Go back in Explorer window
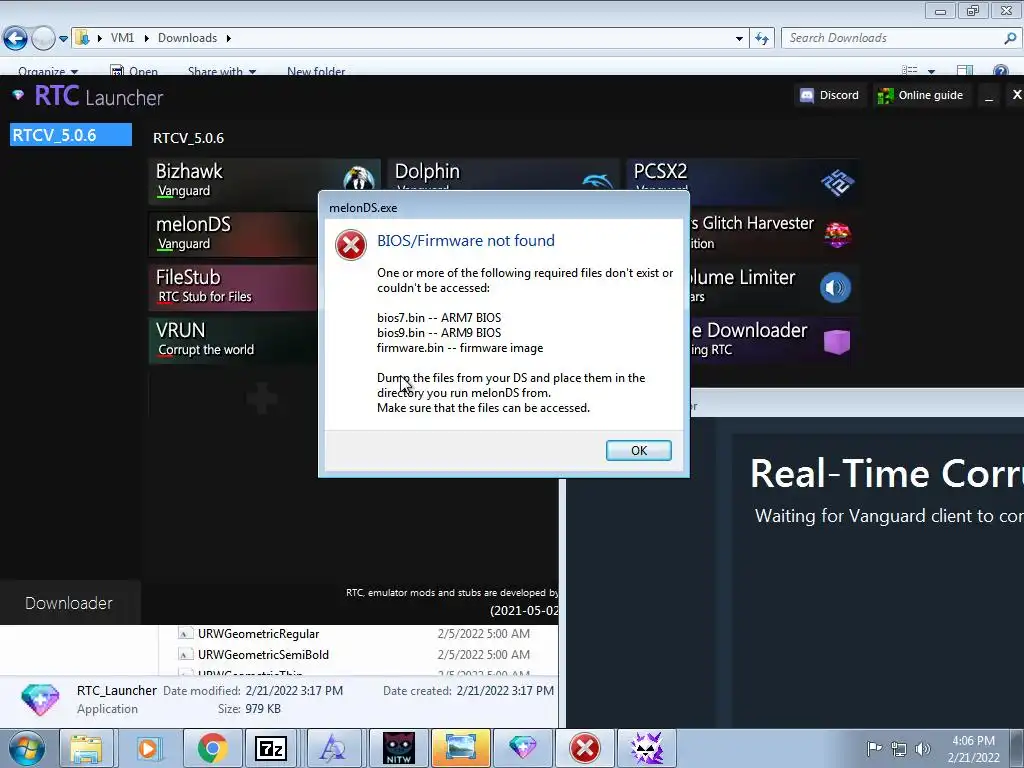Image resolution: width=1024 pixels, height=768 pixels. 15,39
